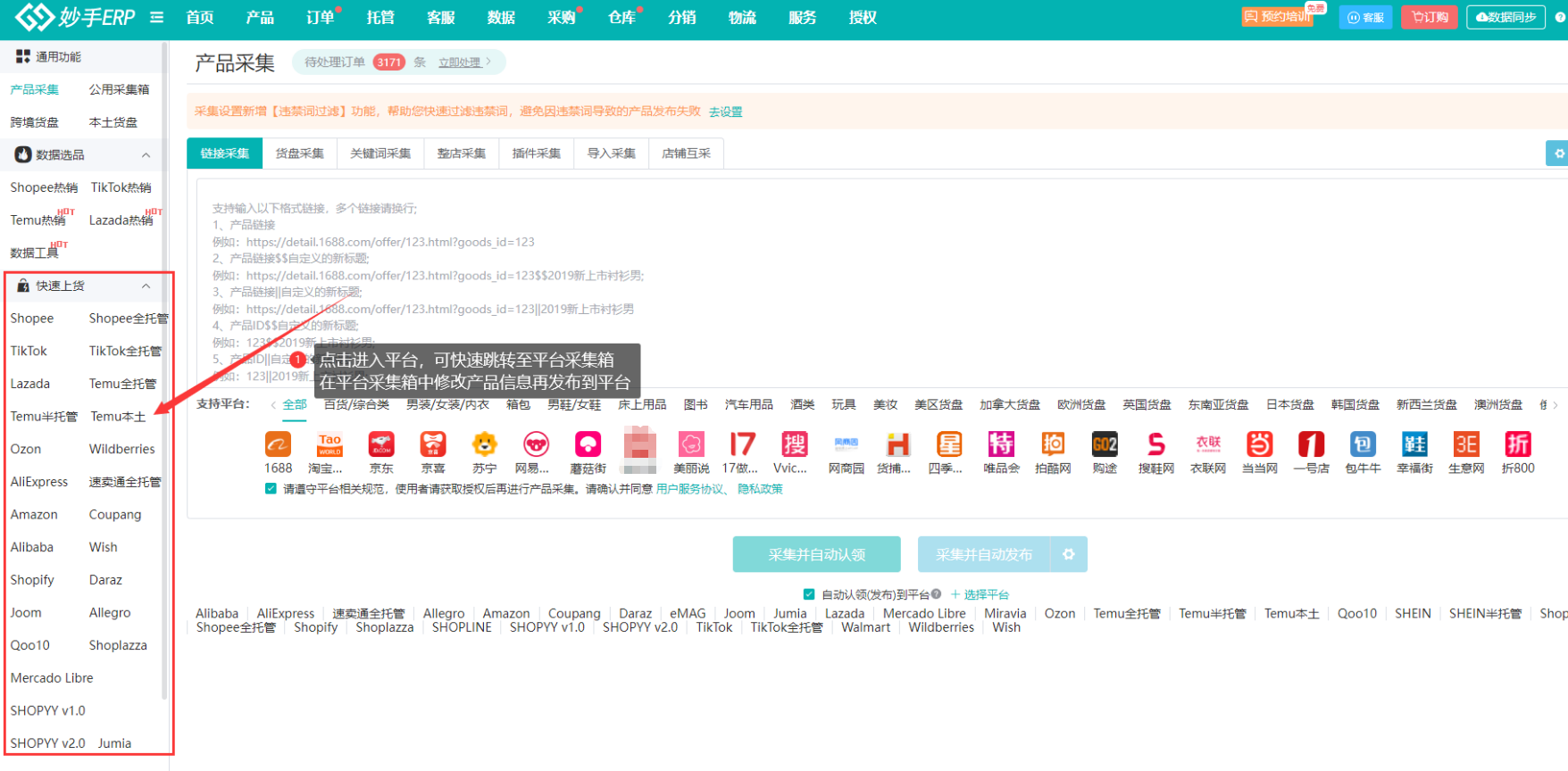The image size is (1568, 771).
Task: Click the 折800 platform icon
Action: point(1518,444)
